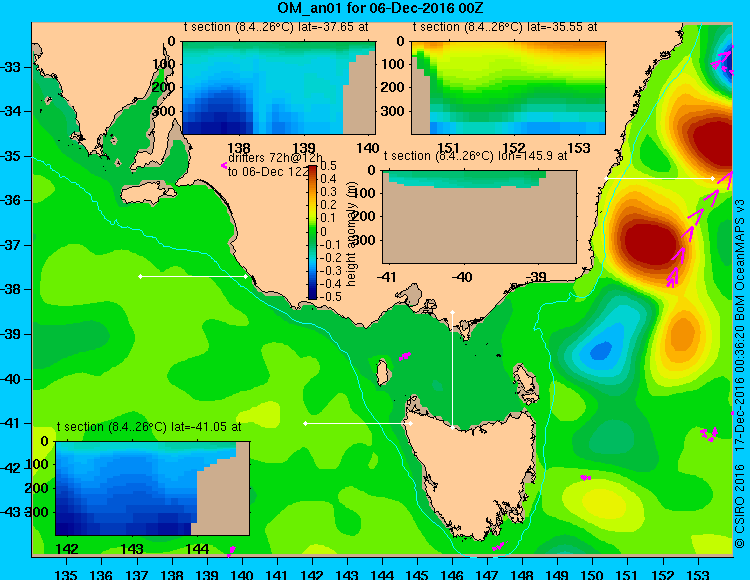The width and height of the screenshot is (750, 580).
Task: Click the magenta drifter track in Bass Strait
Action: pos(405,356)
